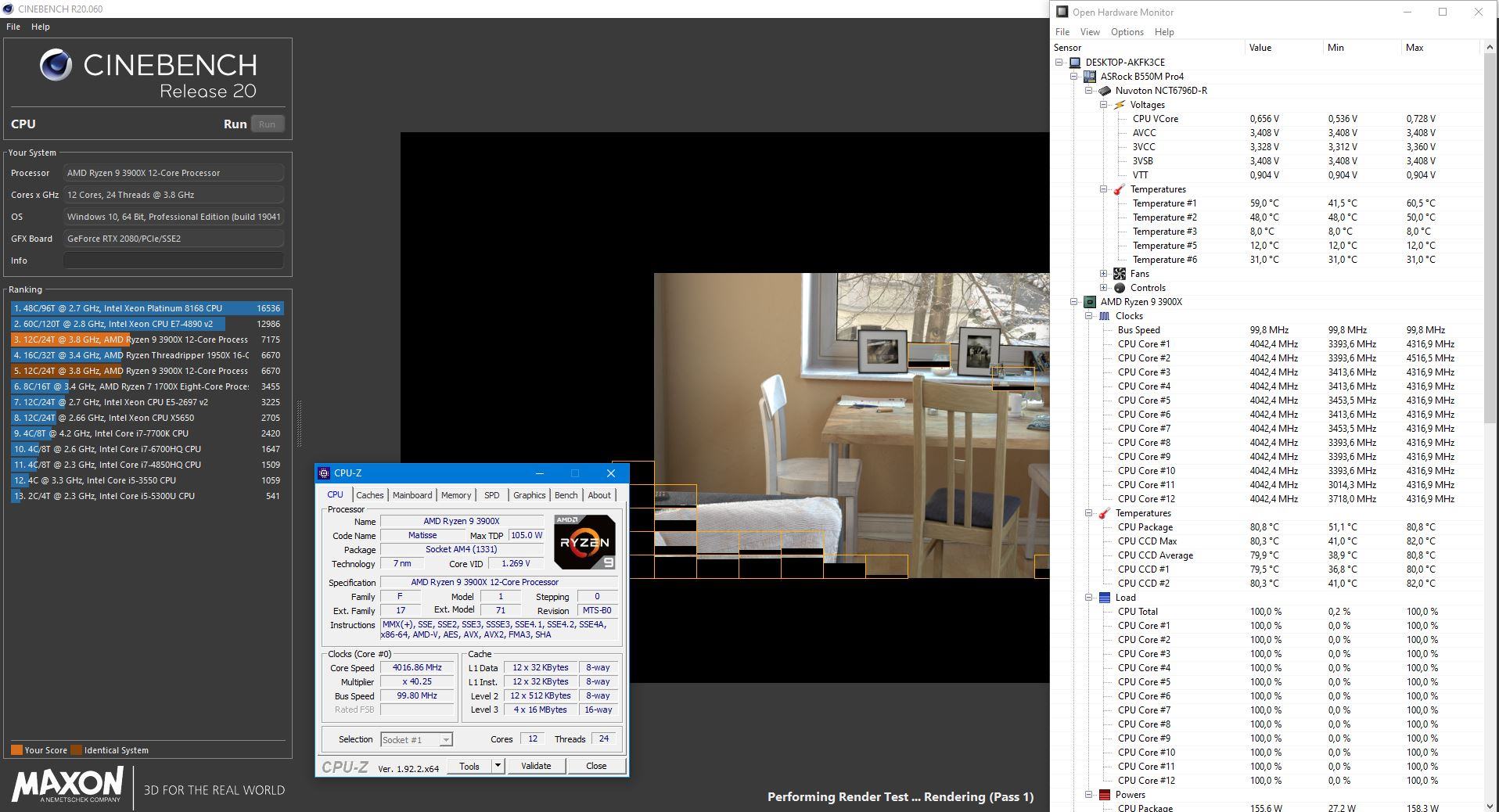Click the Value column header
The width and height of the screenshot is (1499, 812).
[1283, 48]
